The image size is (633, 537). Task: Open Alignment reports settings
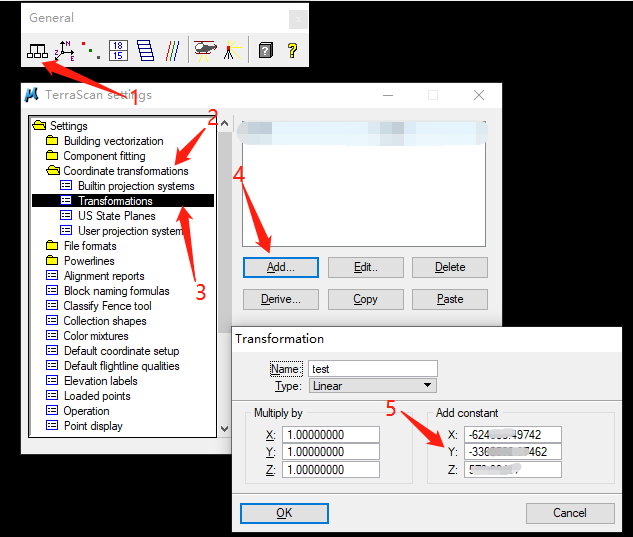pyautogui.click(x=104, y=276)
